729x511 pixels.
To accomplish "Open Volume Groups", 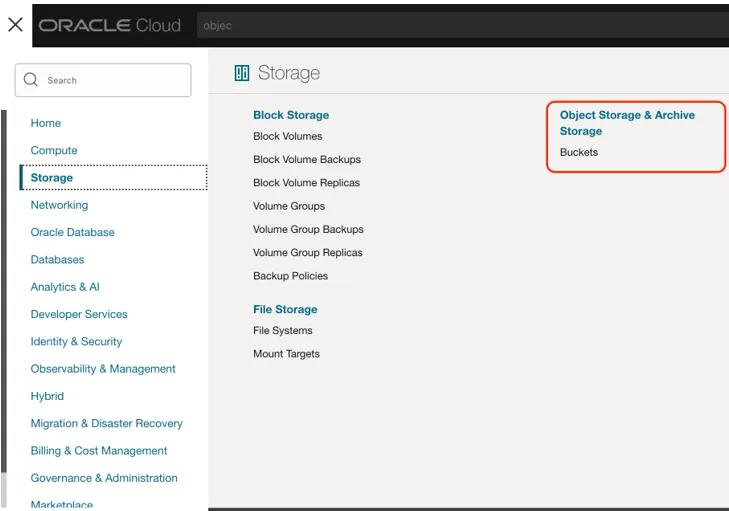I will coord(289,206).
